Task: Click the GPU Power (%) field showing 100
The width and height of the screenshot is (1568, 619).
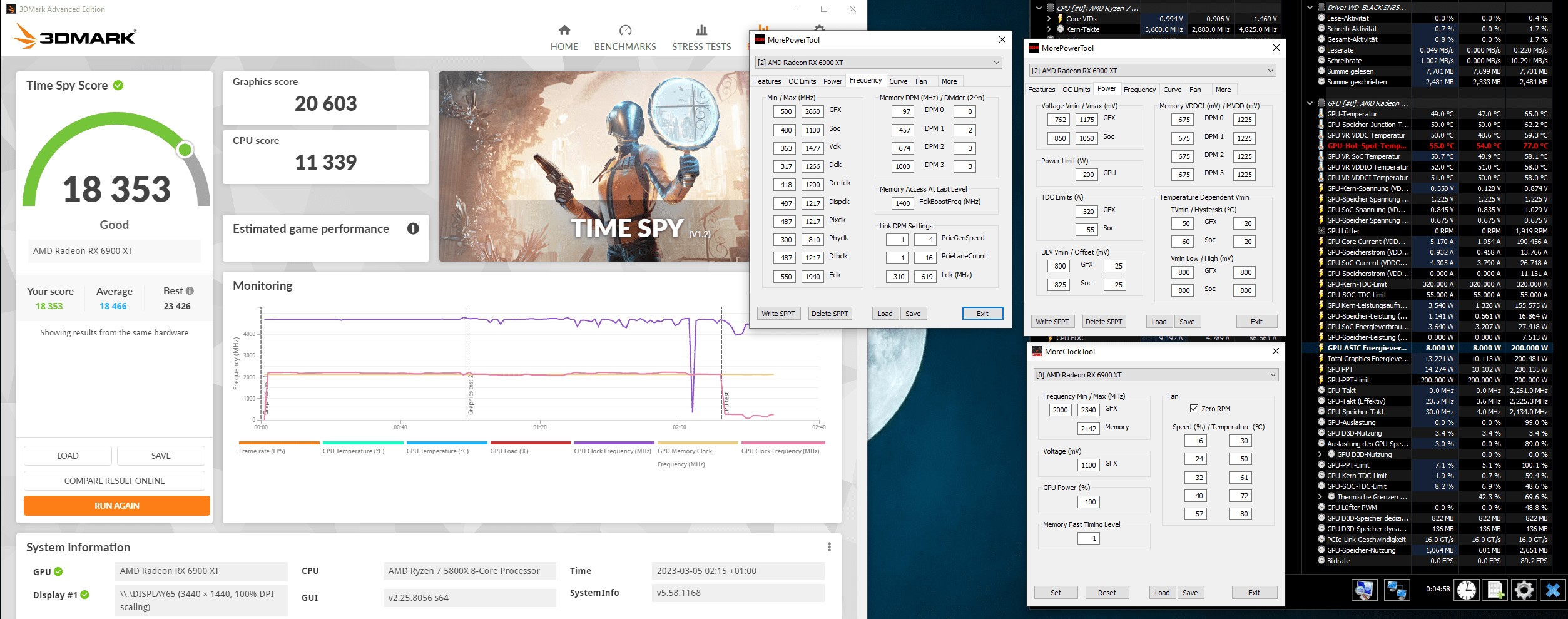Action: click(x=1090, y=502)
